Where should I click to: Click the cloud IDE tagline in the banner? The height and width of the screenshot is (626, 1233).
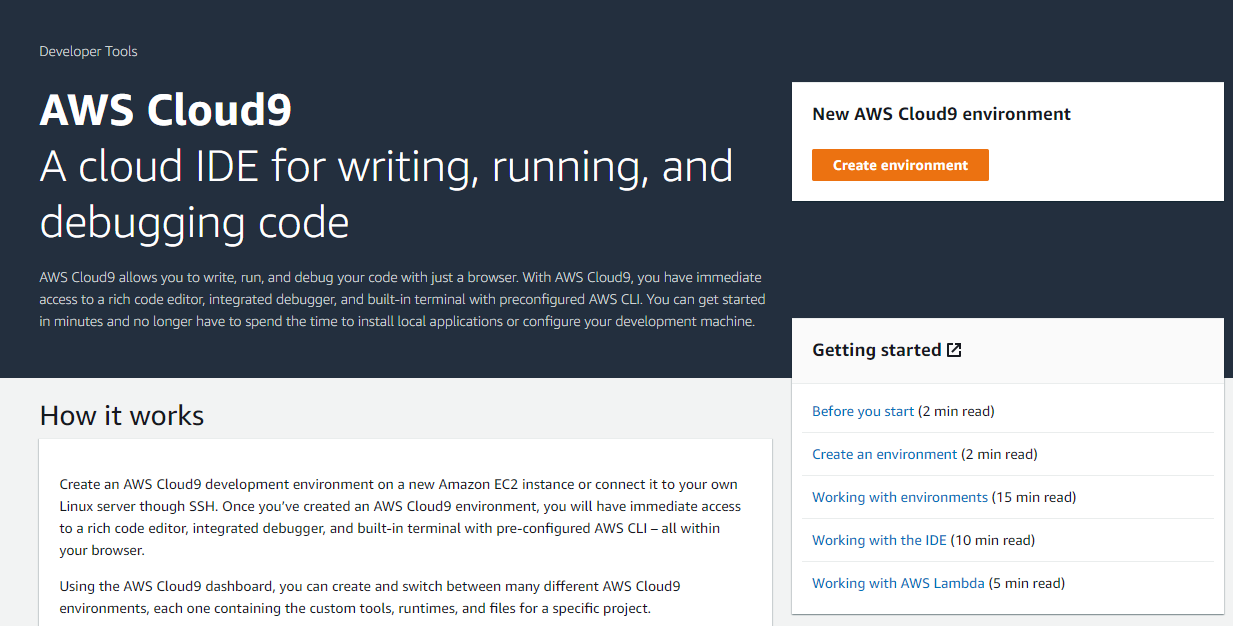point(386,194)
